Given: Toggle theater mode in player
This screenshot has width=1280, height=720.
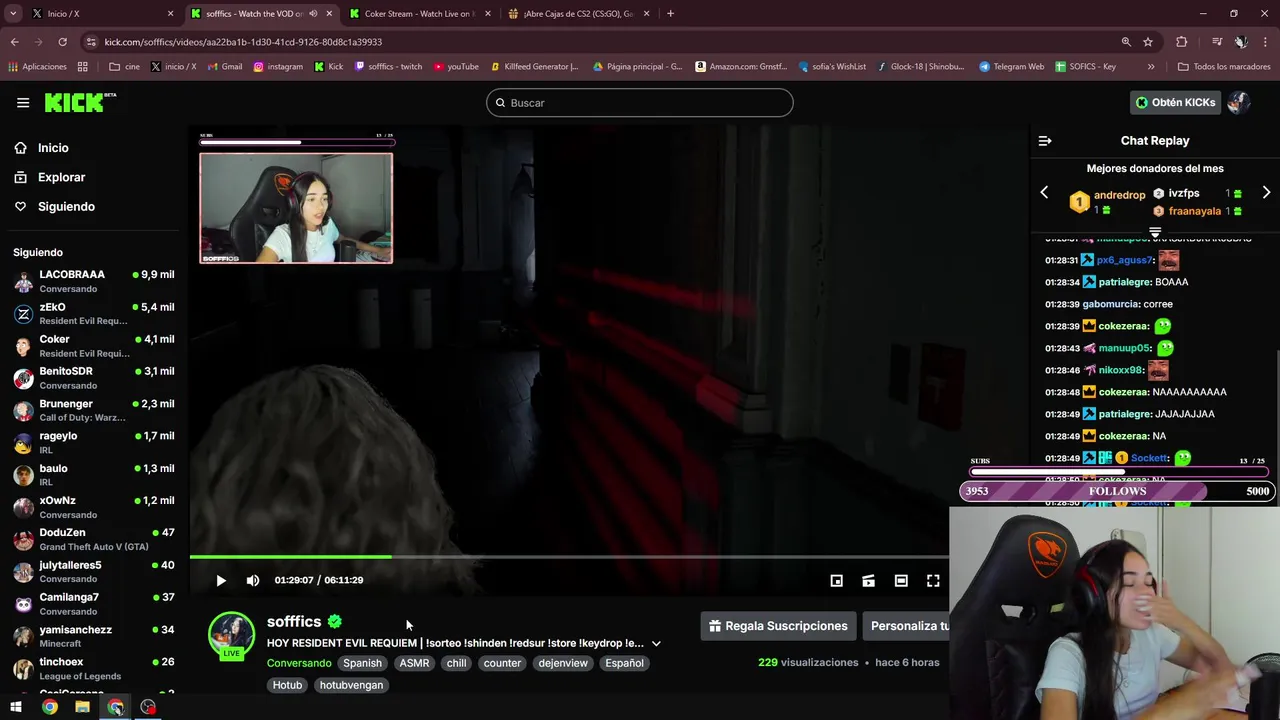Looking at the screenshot, I should click(x=901, y=580).
